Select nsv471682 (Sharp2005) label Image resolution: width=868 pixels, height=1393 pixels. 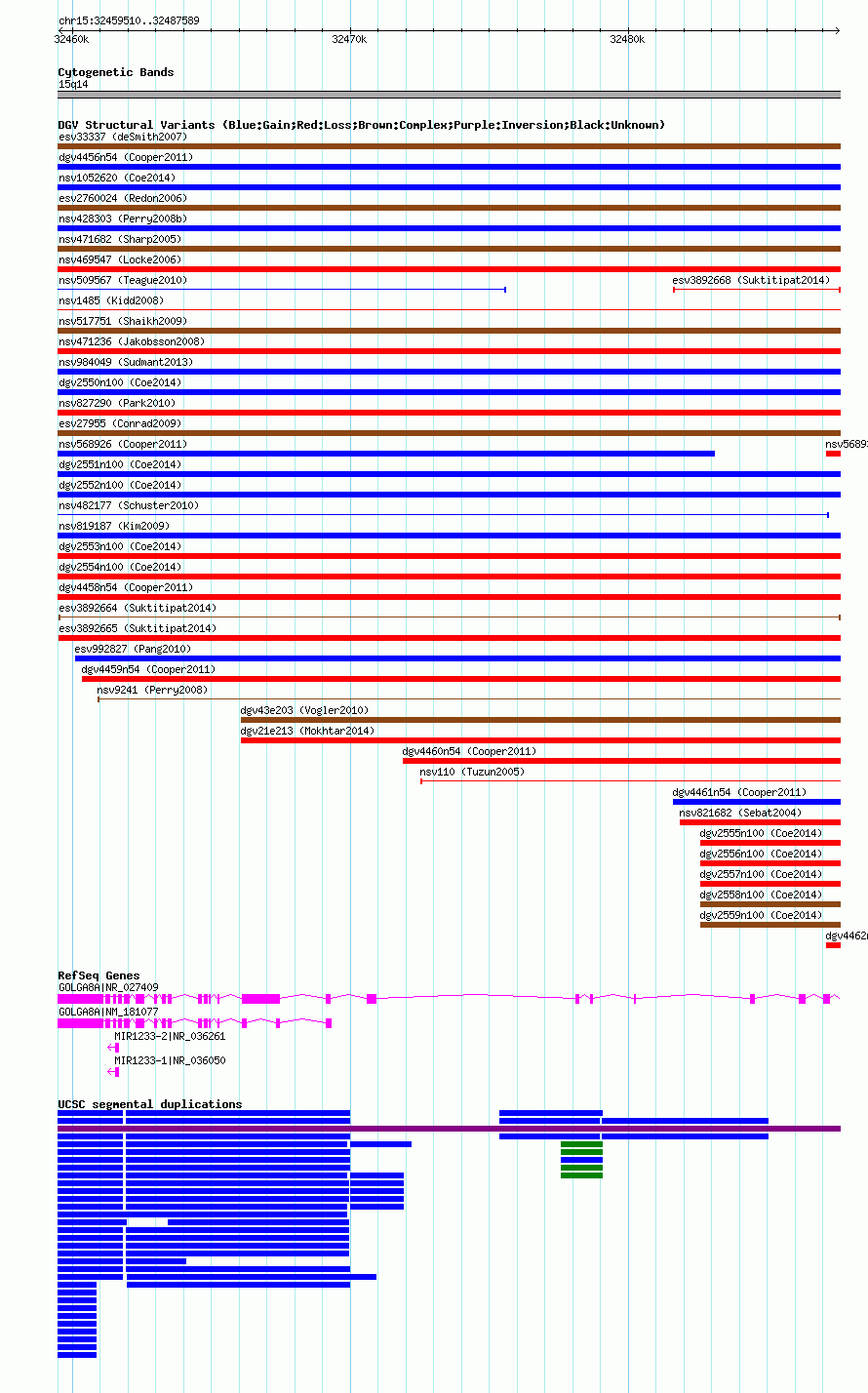click(120, 239)
